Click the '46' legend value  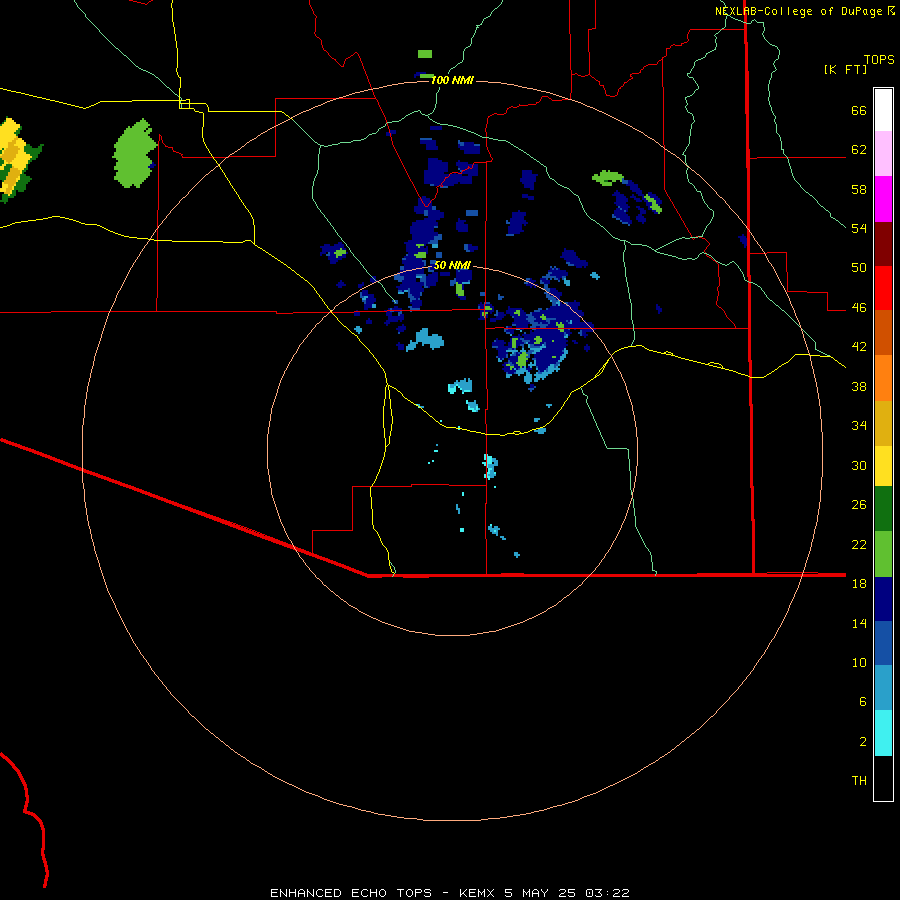859,308
